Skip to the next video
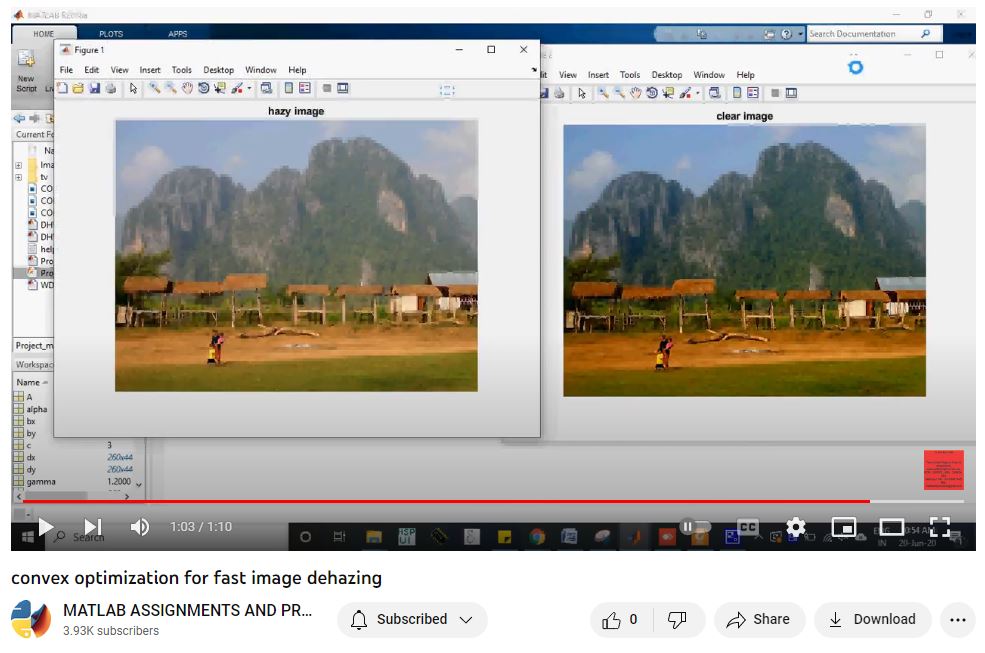Screen dimensions: 985x653 click(x=93, y=527)
